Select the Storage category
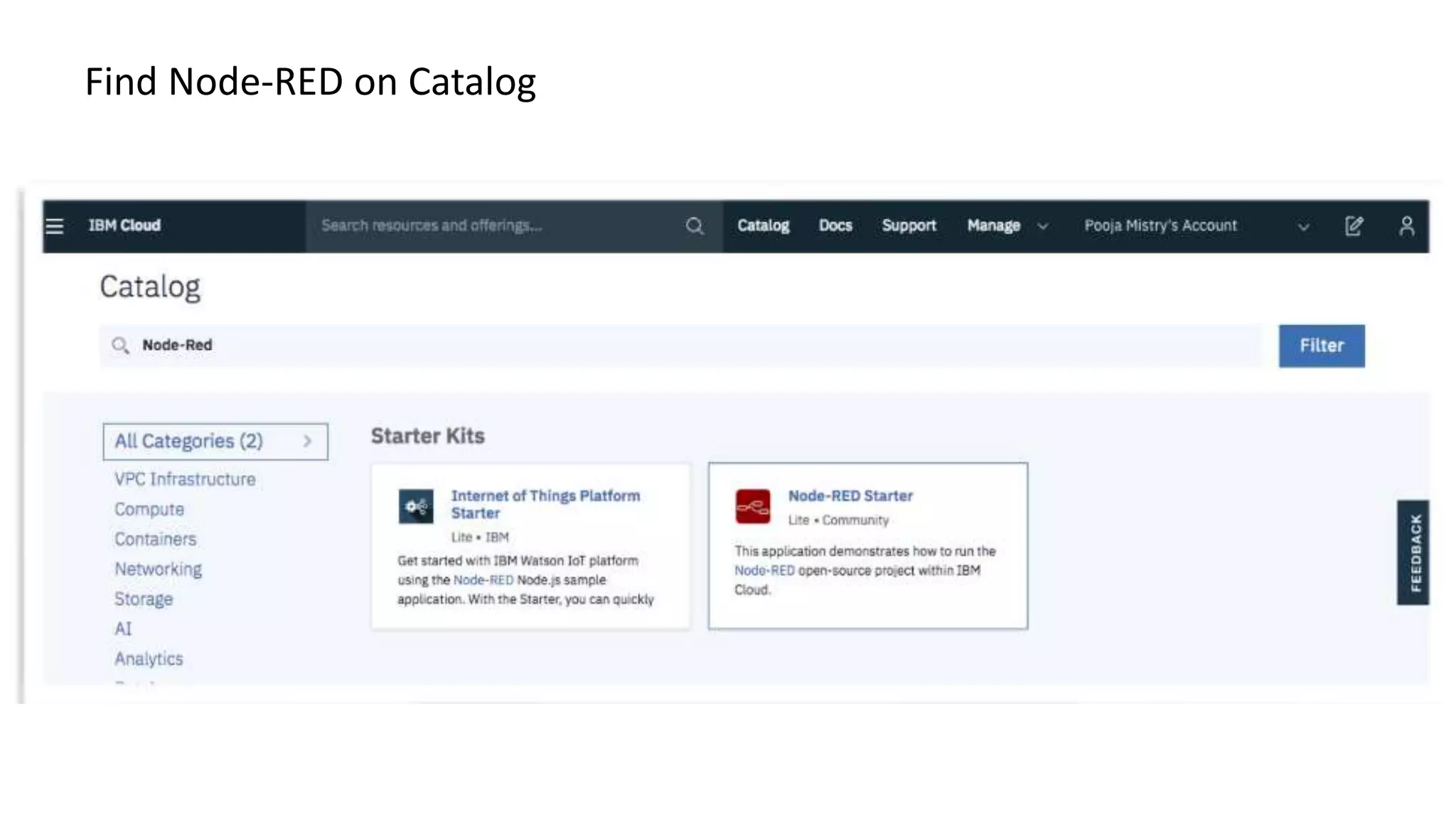Image resolution: width=1456 pixels, height=819 pixels. [x=144, y=599]
